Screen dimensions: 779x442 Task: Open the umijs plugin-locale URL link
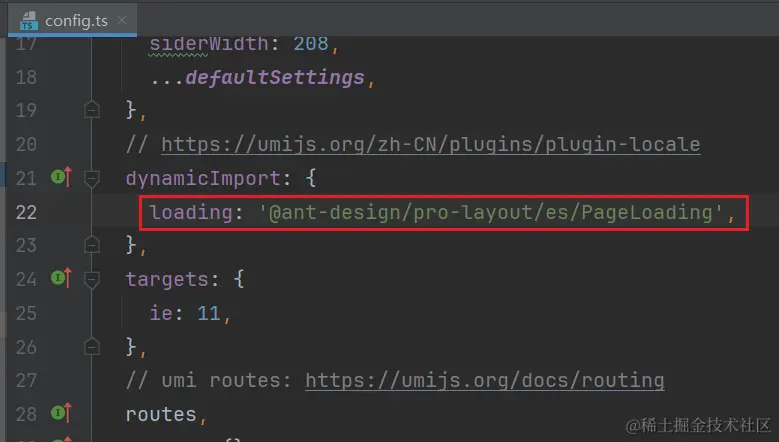431,145
